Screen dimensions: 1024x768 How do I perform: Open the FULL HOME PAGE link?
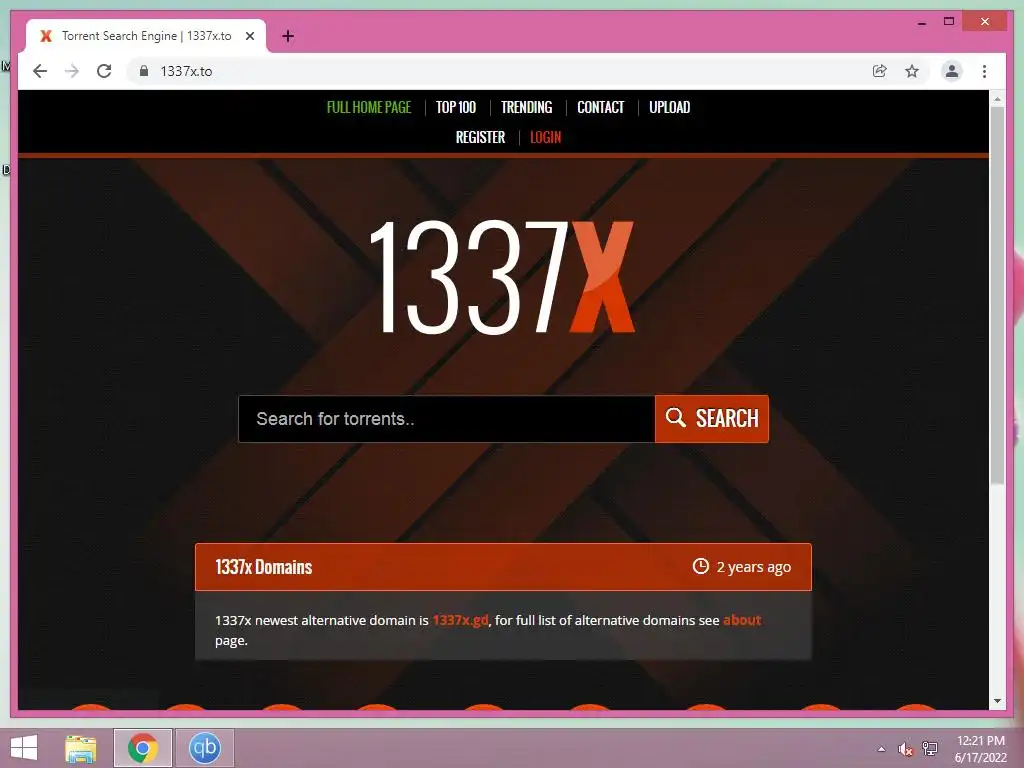369,107
